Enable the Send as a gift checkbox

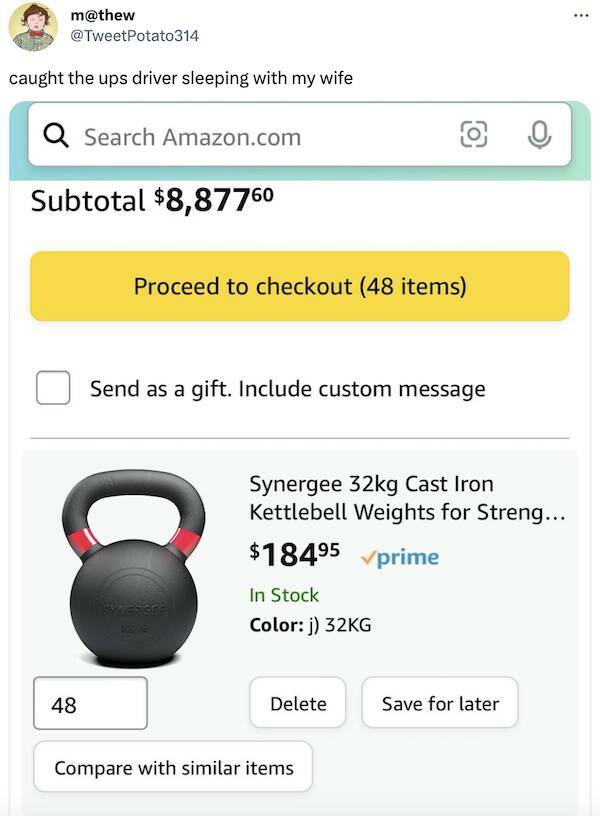53,388
